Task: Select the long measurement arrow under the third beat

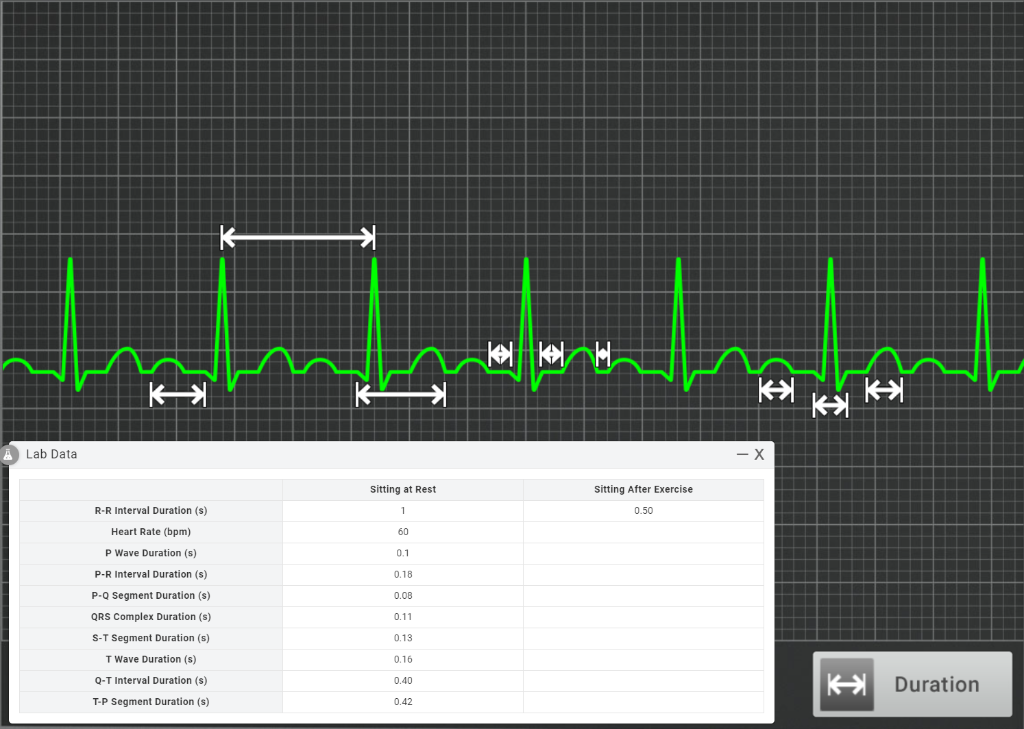Action: [x=400, y=395]
